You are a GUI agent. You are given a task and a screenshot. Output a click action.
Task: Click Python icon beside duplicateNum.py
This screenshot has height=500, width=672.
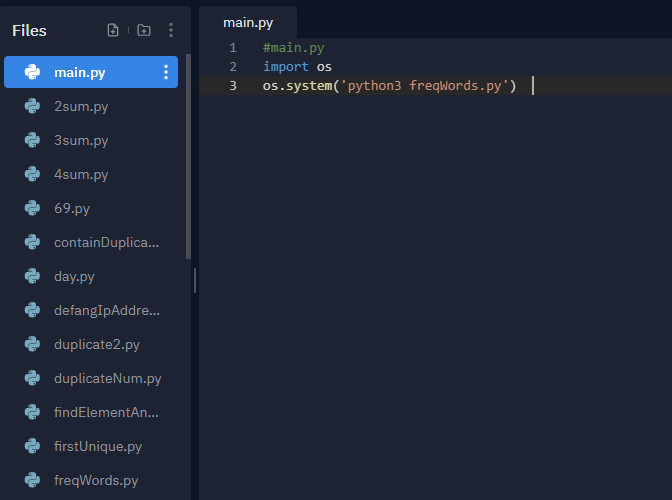click(x=32, y=378)
